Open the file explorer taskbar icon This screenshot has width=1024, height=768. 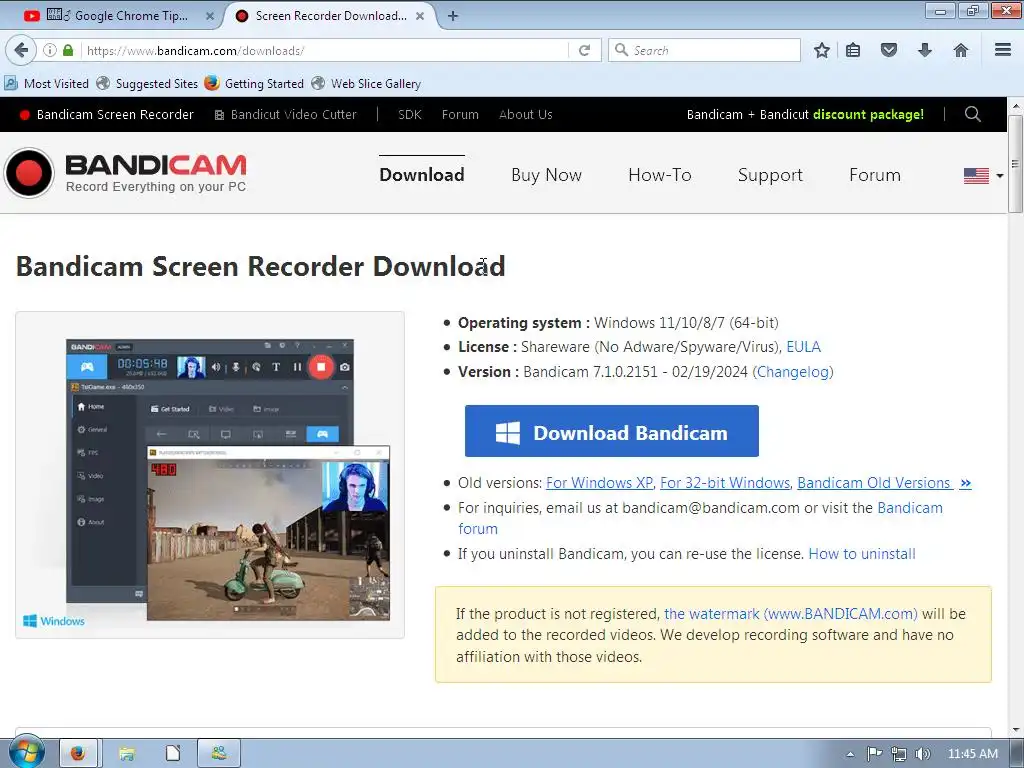127,753
